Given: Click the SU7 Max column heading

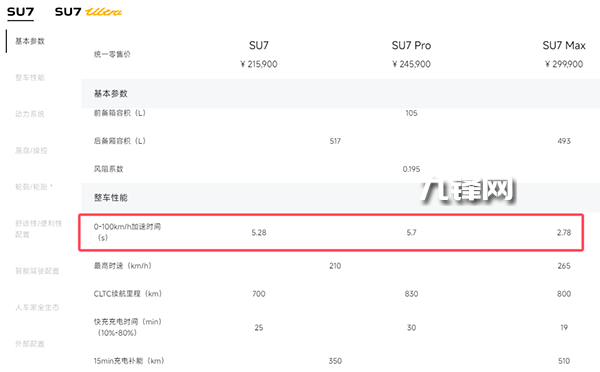Looking at the screenshot, I should (x=564, y=46).
